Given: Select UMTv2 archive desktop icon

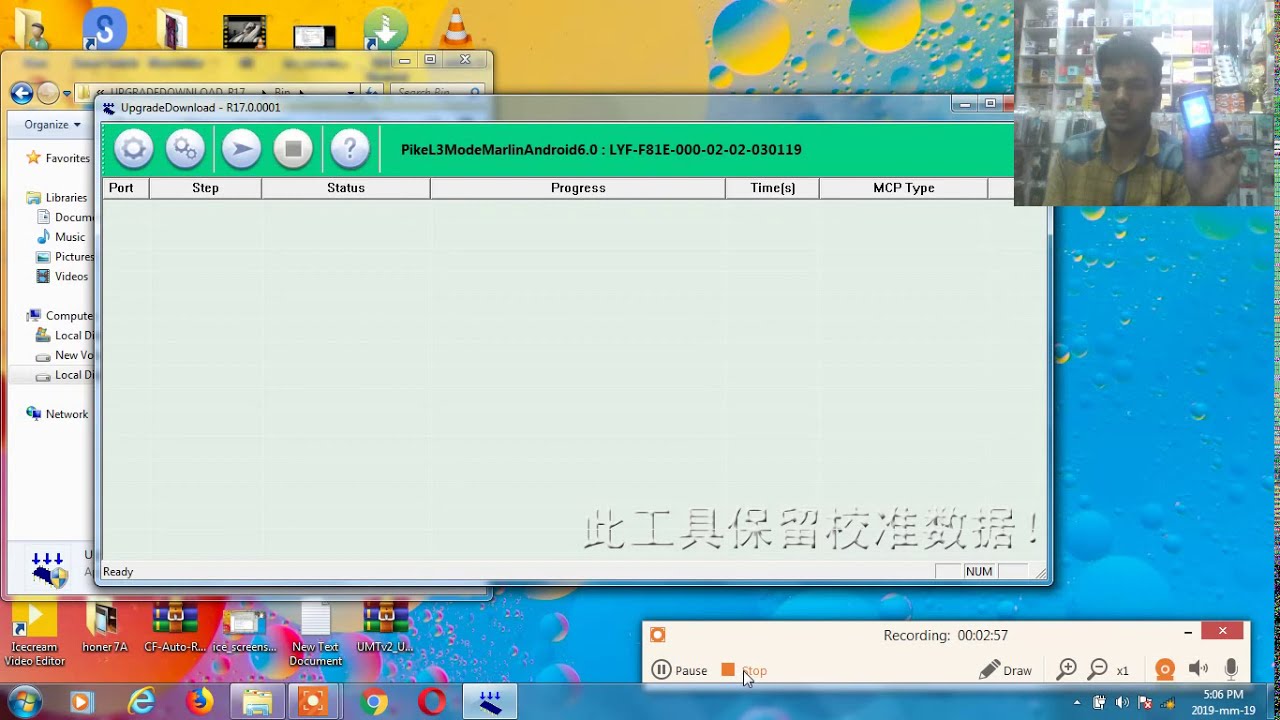Looking at the screenshot, I should tap(385, 630).
